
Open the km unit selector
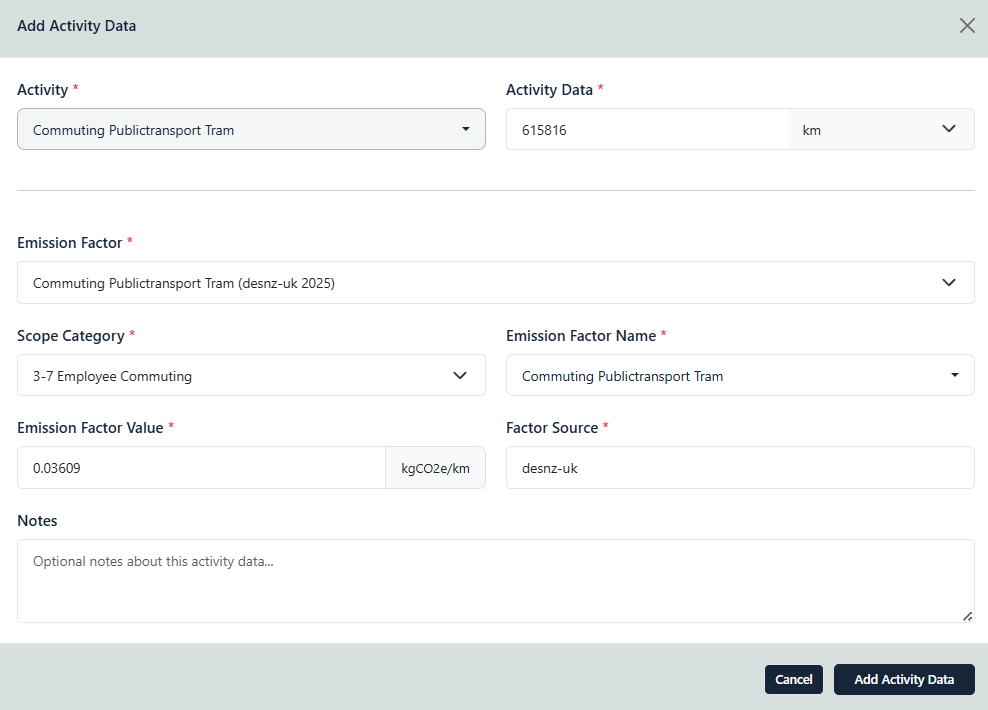click(880, 129)
